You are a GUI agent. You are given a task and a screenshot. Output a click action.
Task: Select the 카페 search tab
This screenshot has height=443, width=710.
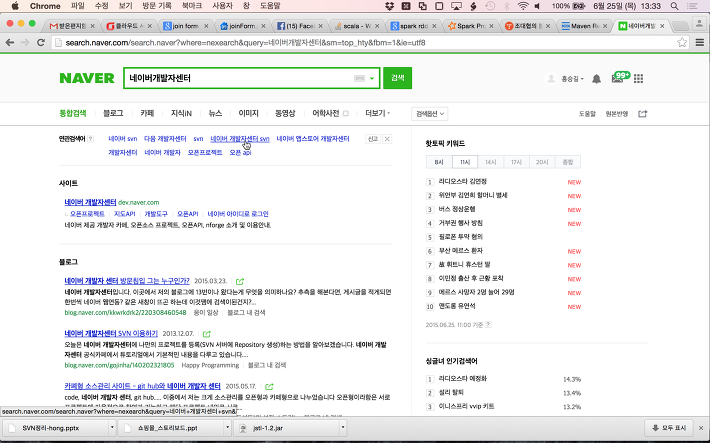click(x=147, y=113)
